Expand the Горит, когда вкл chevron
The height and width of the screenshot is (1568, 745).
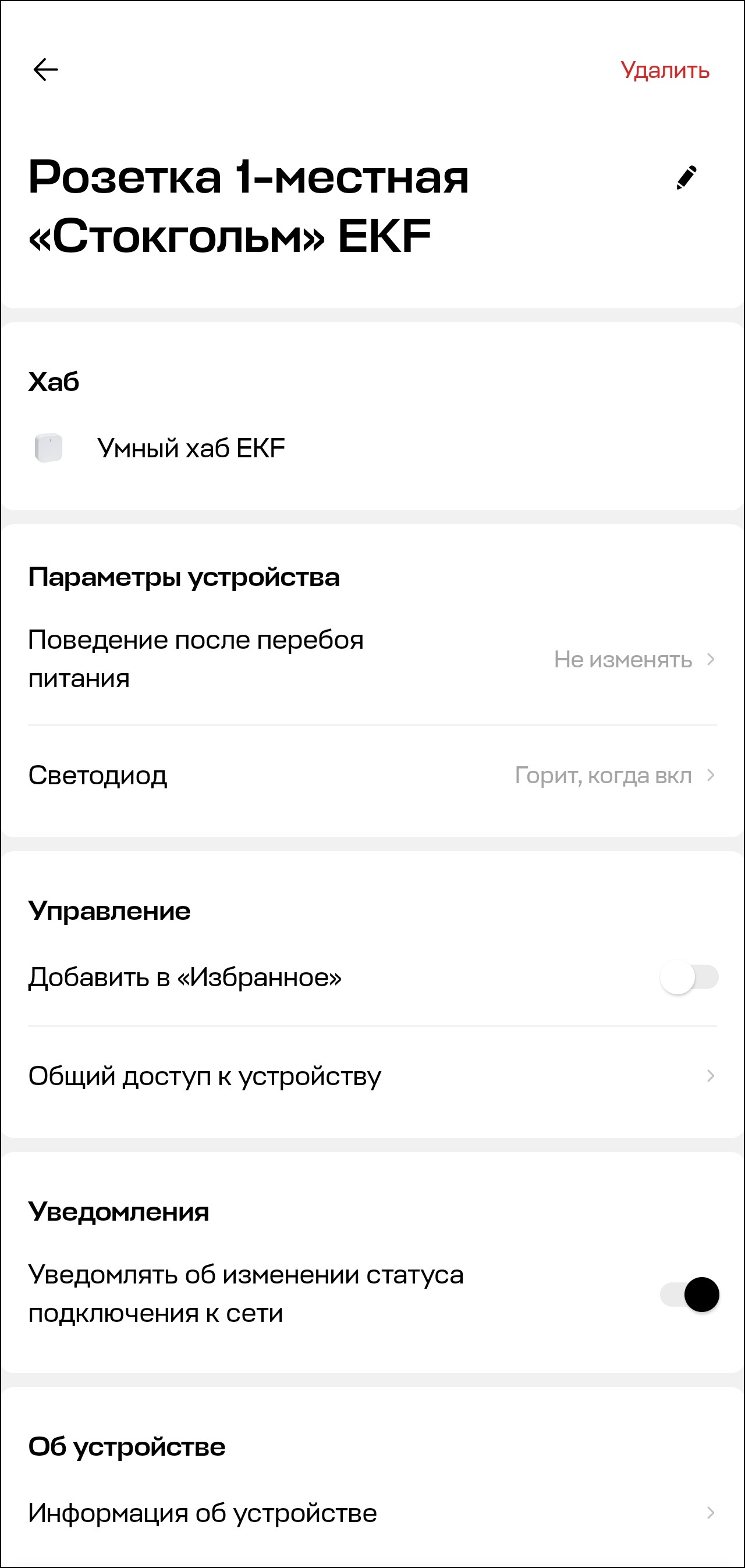710,776
